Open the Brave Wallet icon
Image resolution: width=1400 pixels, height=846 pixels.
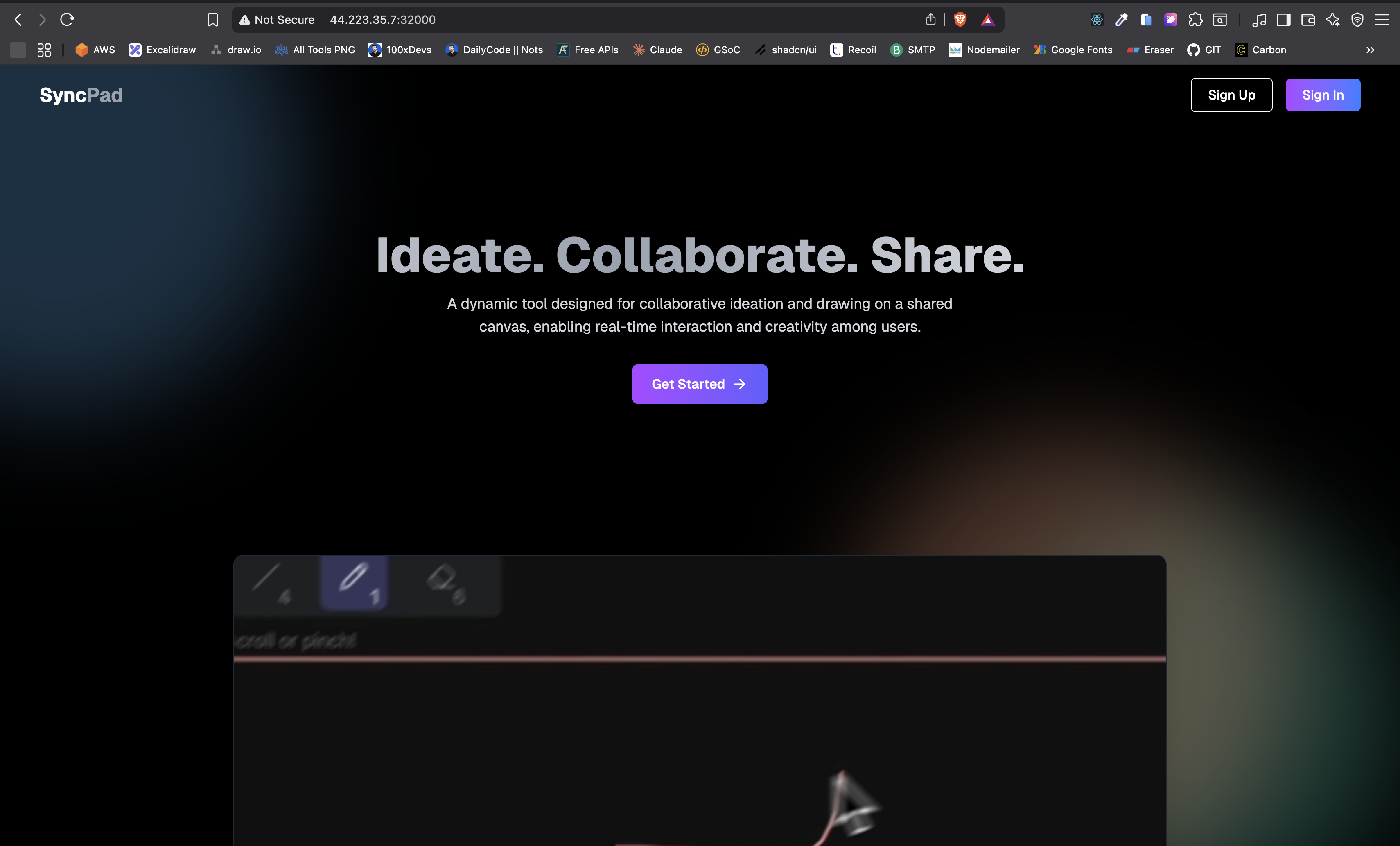pos(1308,20)
